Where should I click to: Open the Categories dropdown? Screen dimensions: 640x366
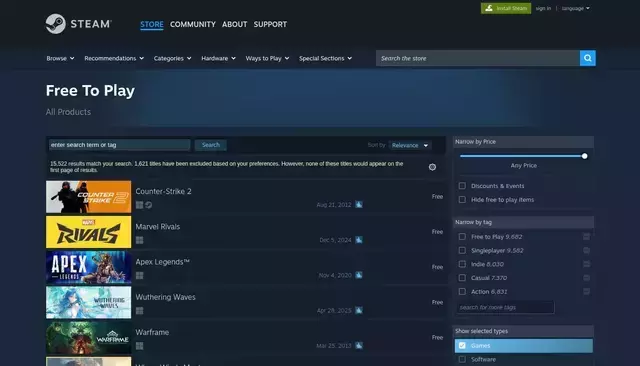[173, 58]
